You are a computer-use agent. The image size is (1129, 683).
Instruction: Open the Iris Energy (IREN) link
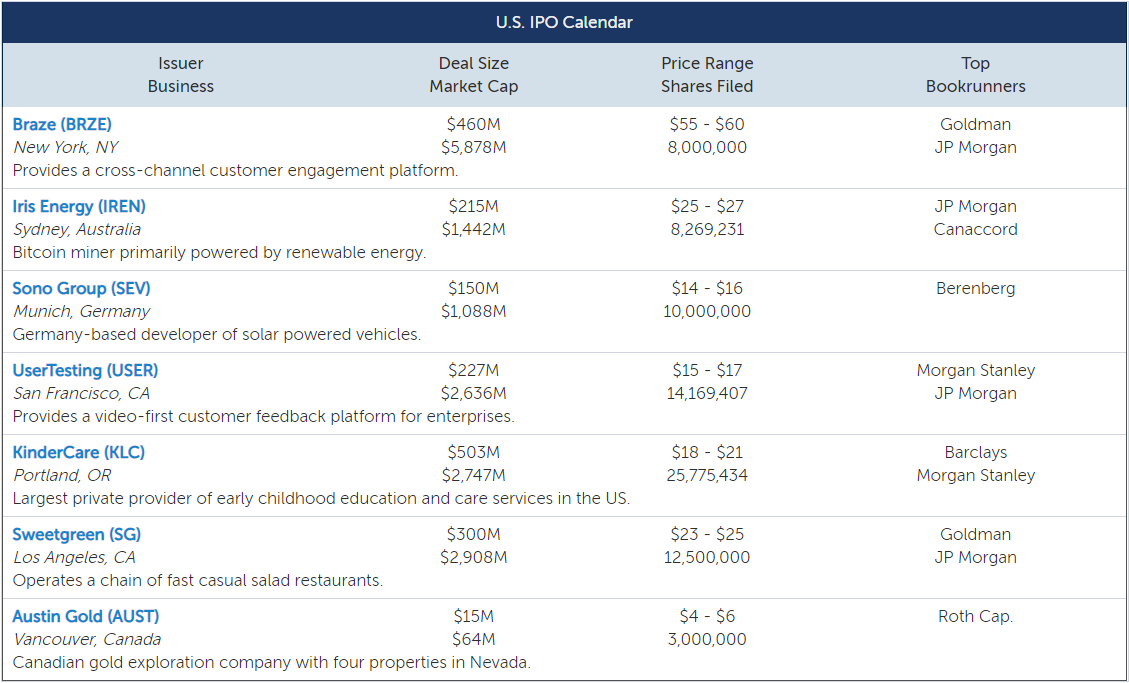tap(79, 207)
